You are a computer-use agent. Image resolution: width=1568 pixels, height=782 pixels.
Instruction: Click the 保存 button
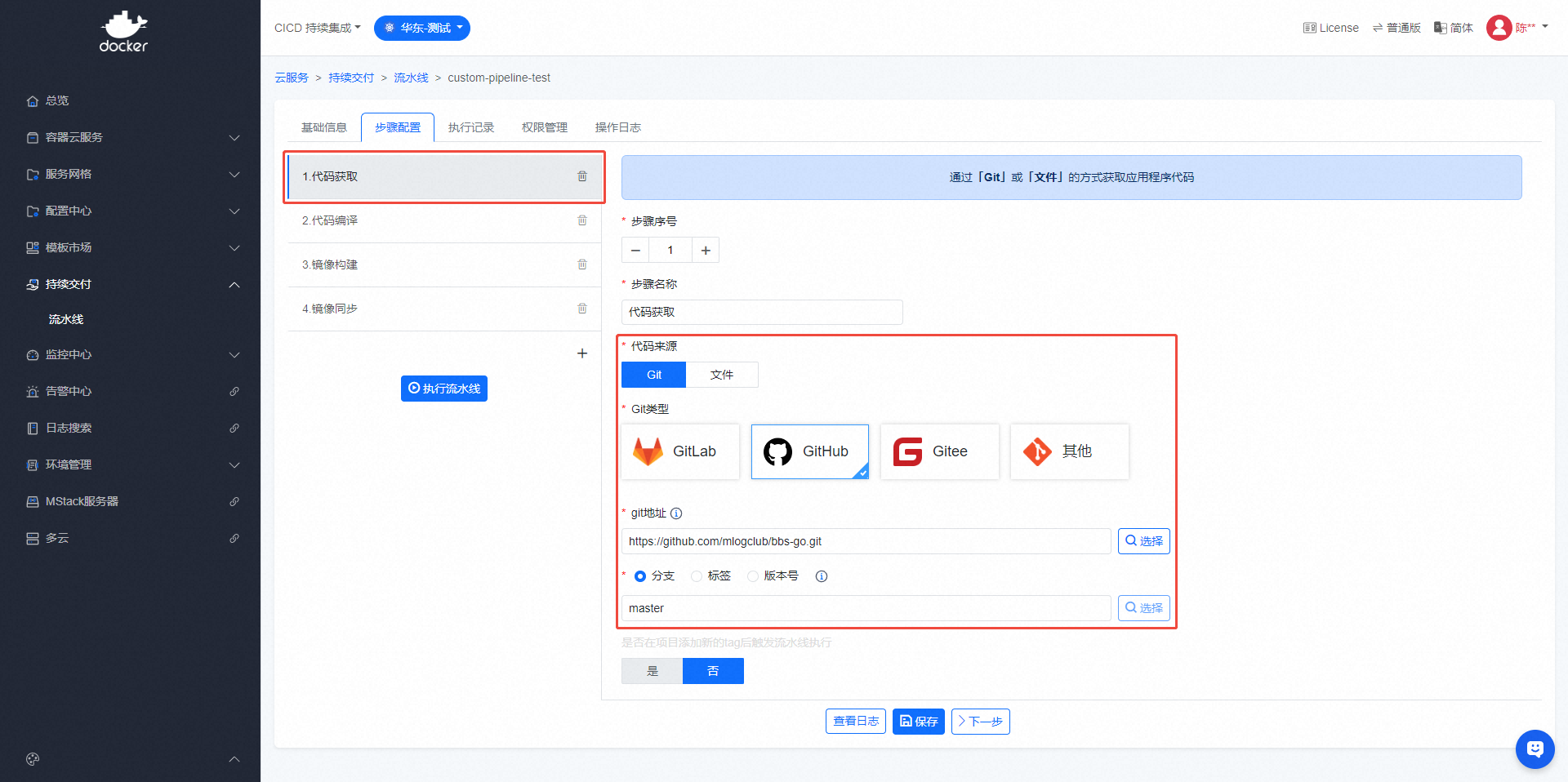[919, 722]
